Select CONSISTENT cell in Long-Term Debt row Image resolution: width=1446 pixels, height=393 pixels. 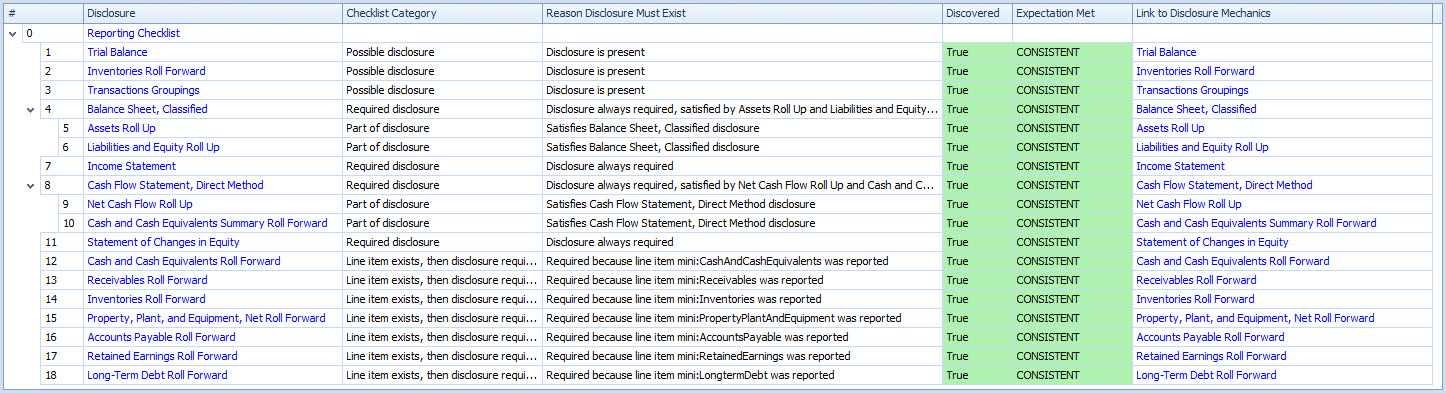tap(1072, 375)
